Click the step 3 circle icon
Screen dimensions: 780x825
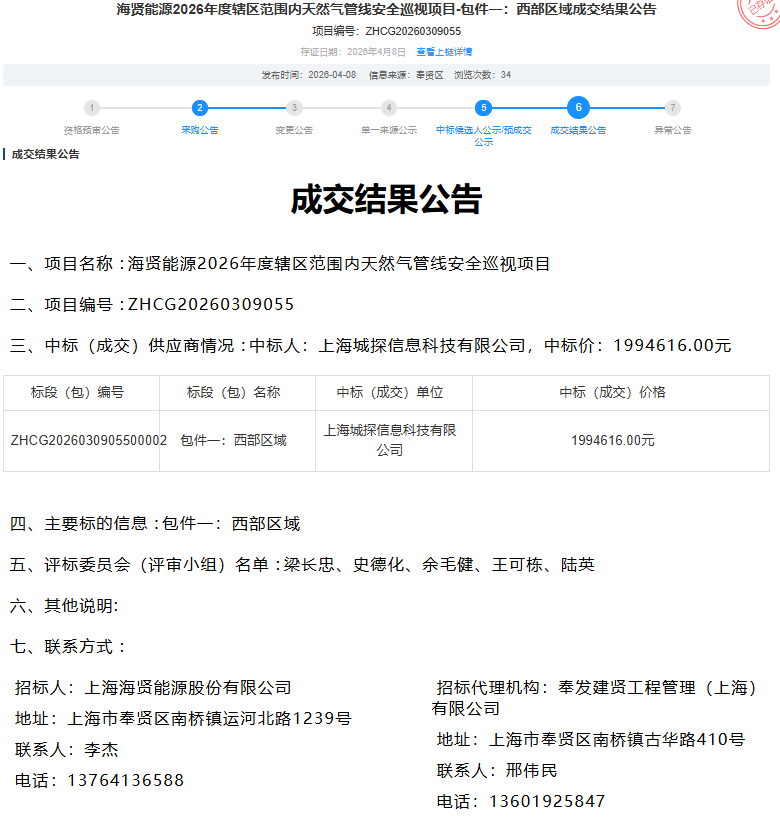pyautogui.click(x=294, y=108)
